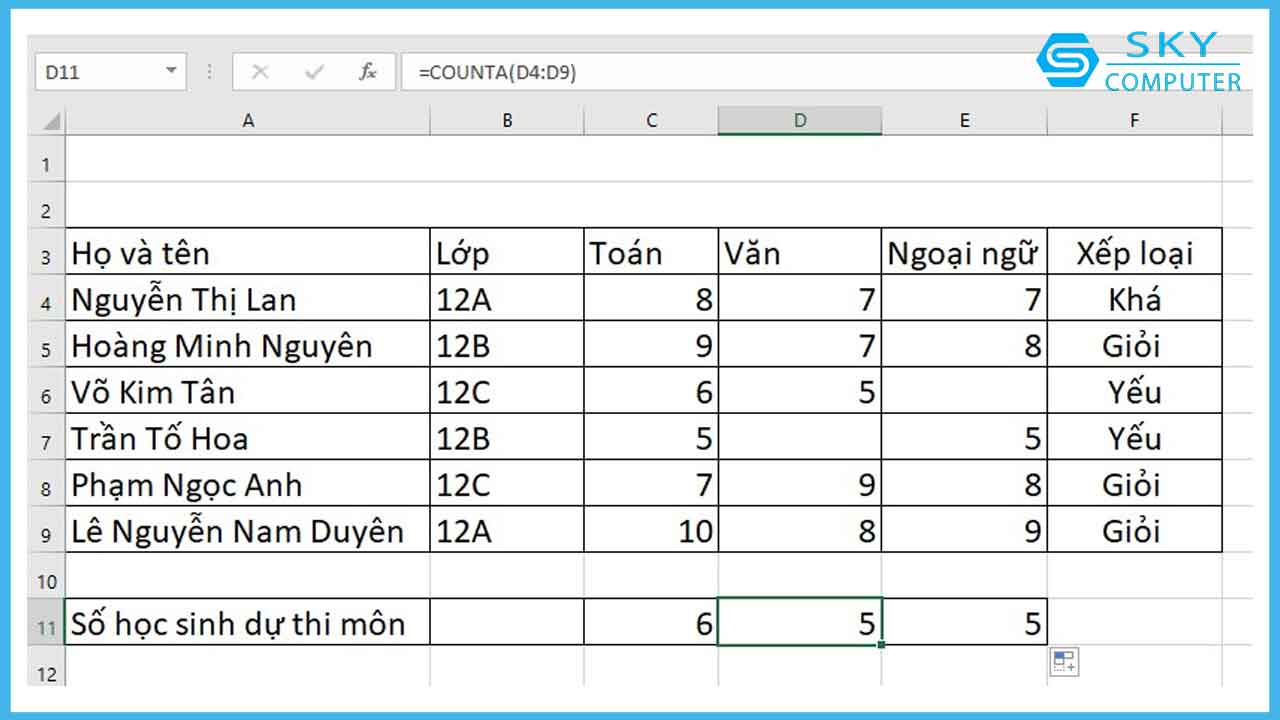The width and height of the screenshot is (1280, 720).
Task: Click the 'Lớp' header cell
Action: click(x=507, y=252)
